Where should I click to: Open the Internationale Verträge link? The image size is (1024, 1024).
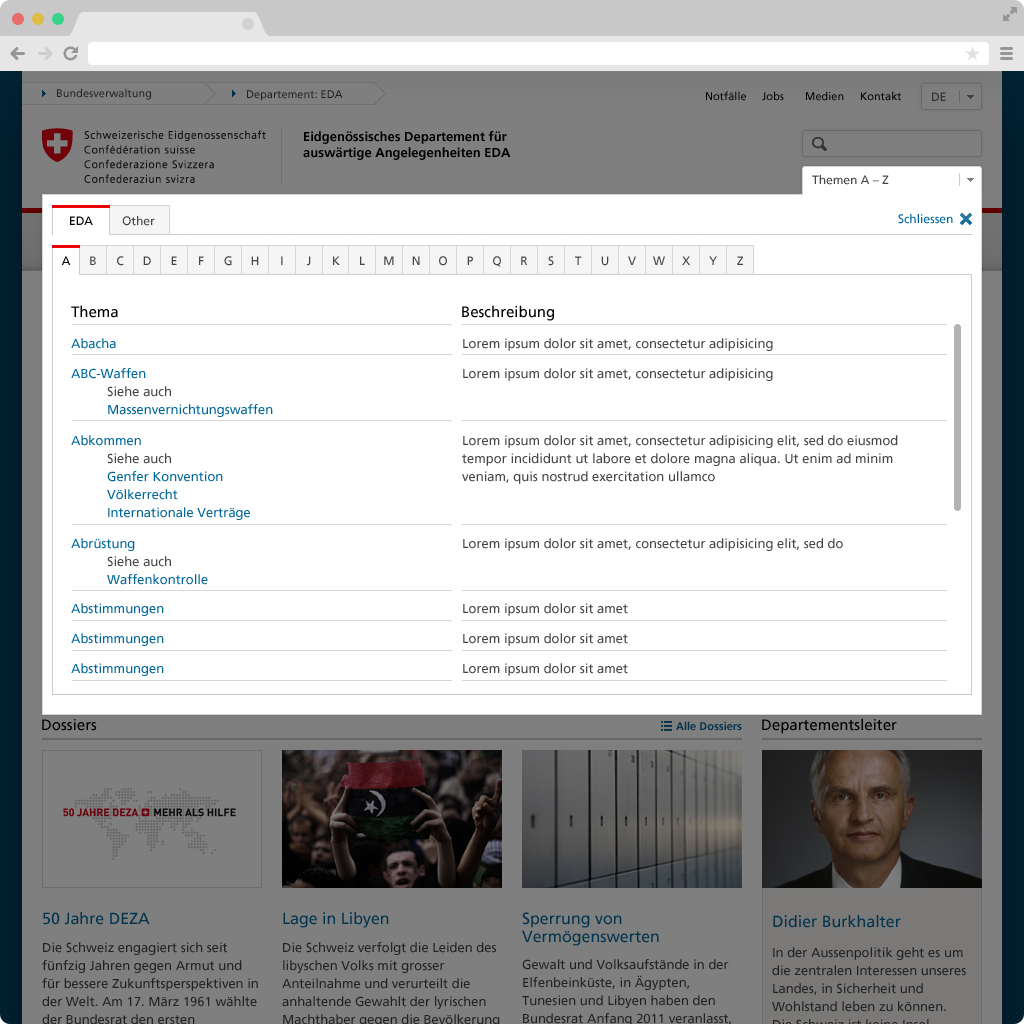click(x=178, y=513)
